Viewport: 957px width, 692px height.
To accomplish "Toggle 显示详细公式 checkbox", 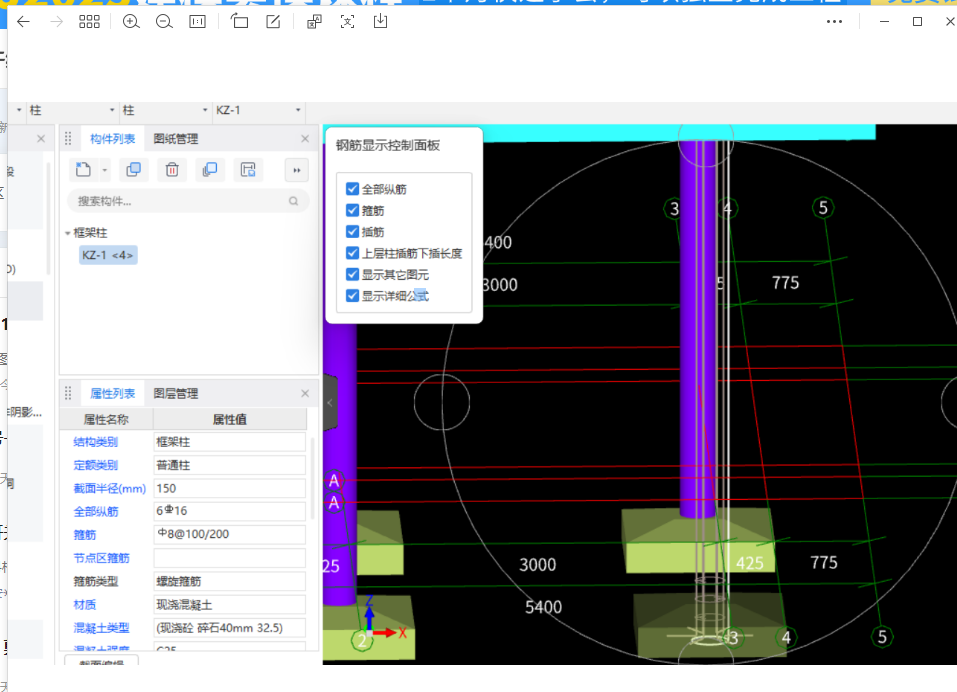I will 352,296.
